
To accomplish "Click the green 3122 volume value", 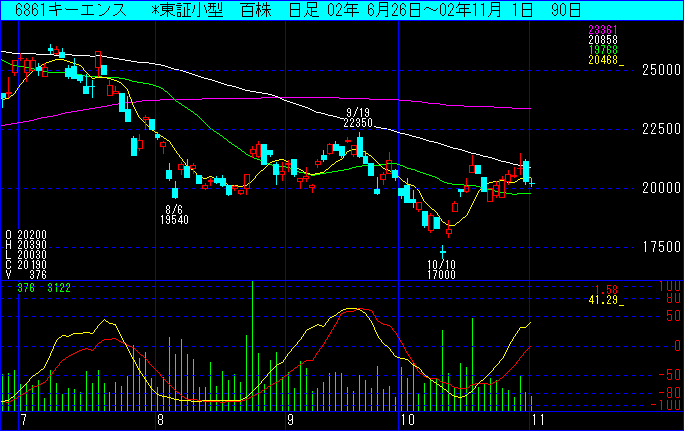I will click(x=59, y=288).
